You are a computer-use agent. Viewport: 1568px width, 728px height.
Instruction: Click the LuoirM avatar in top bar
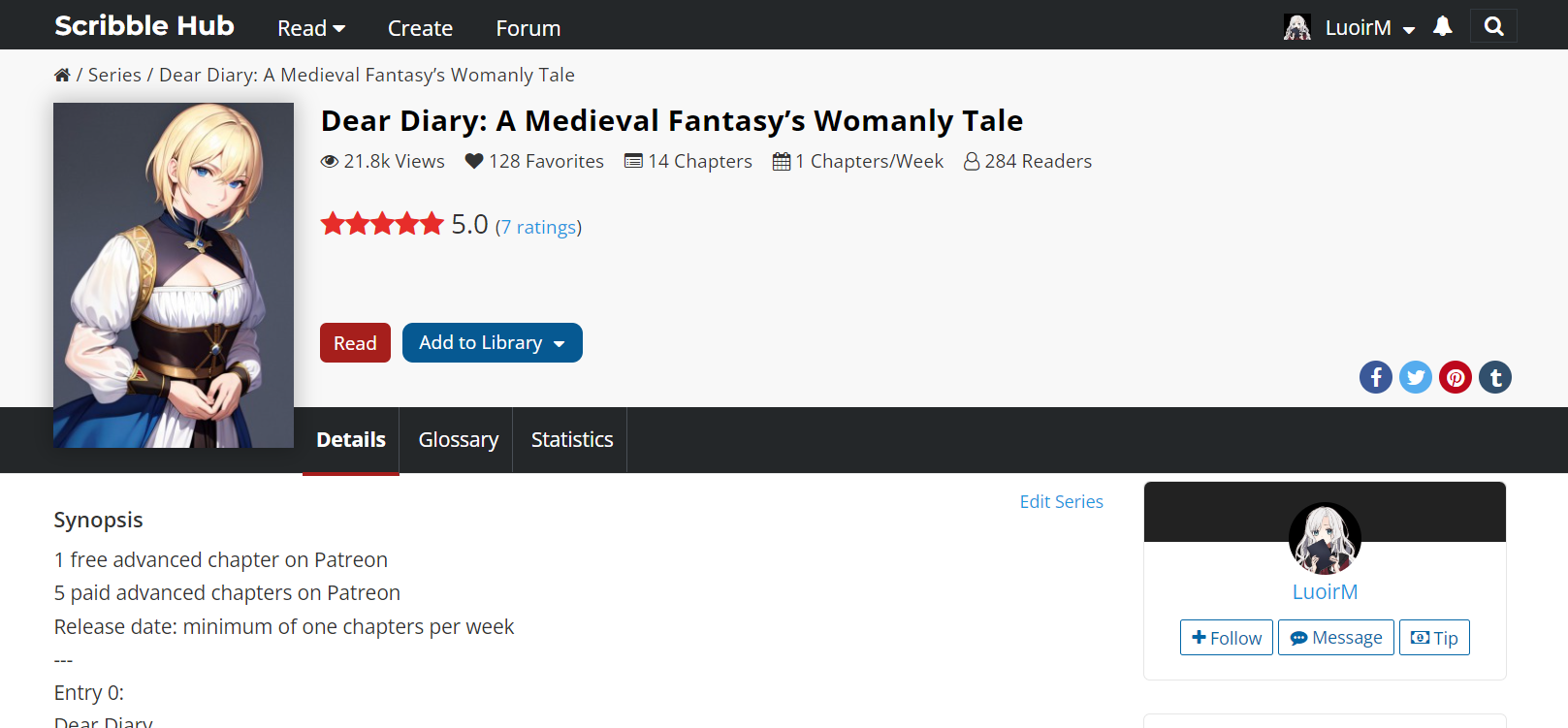pyautogui.click(x=1296, y=27)
